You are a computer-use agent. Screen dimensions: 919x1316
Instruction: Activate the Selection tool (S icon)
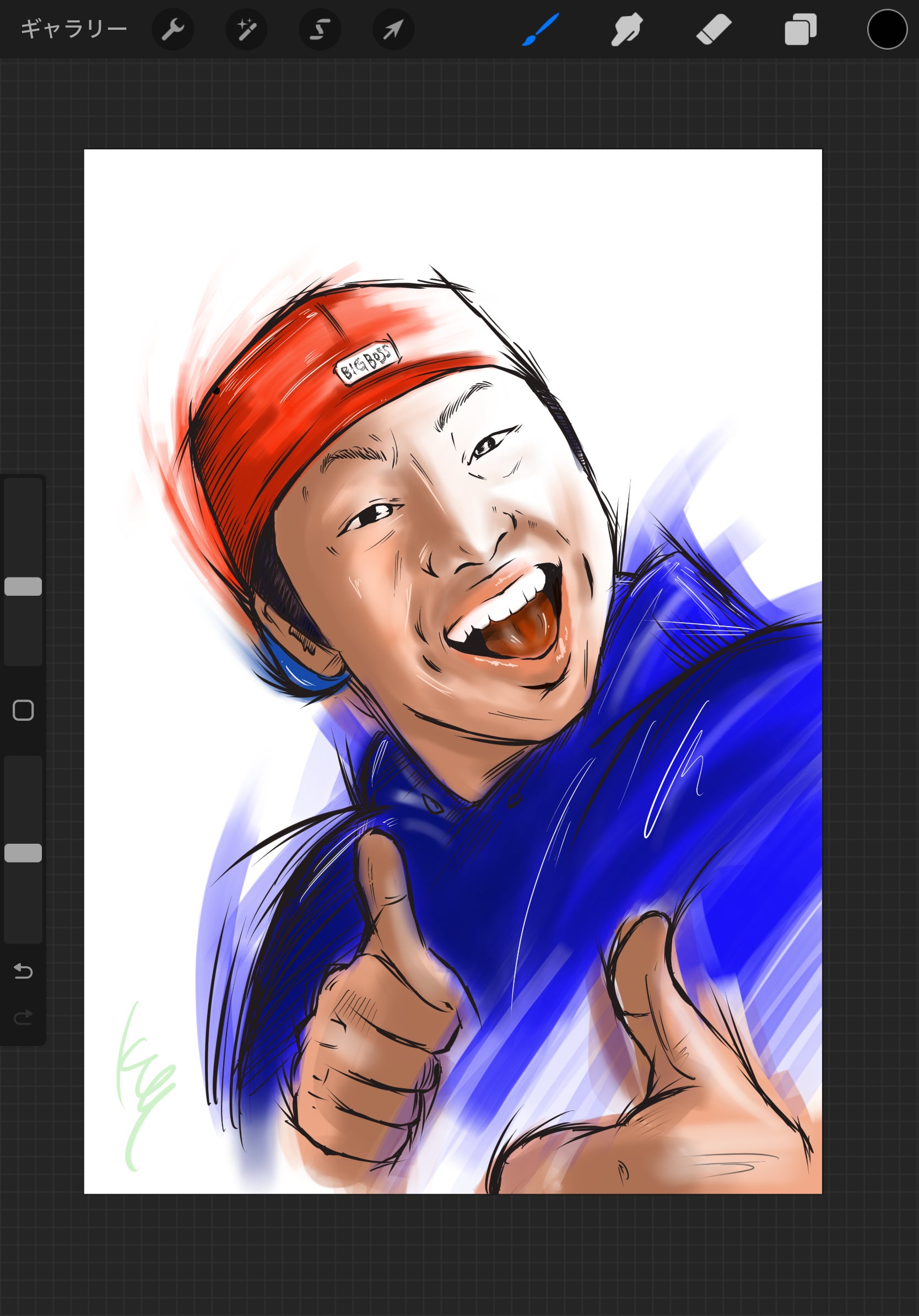tap(320, 29)
